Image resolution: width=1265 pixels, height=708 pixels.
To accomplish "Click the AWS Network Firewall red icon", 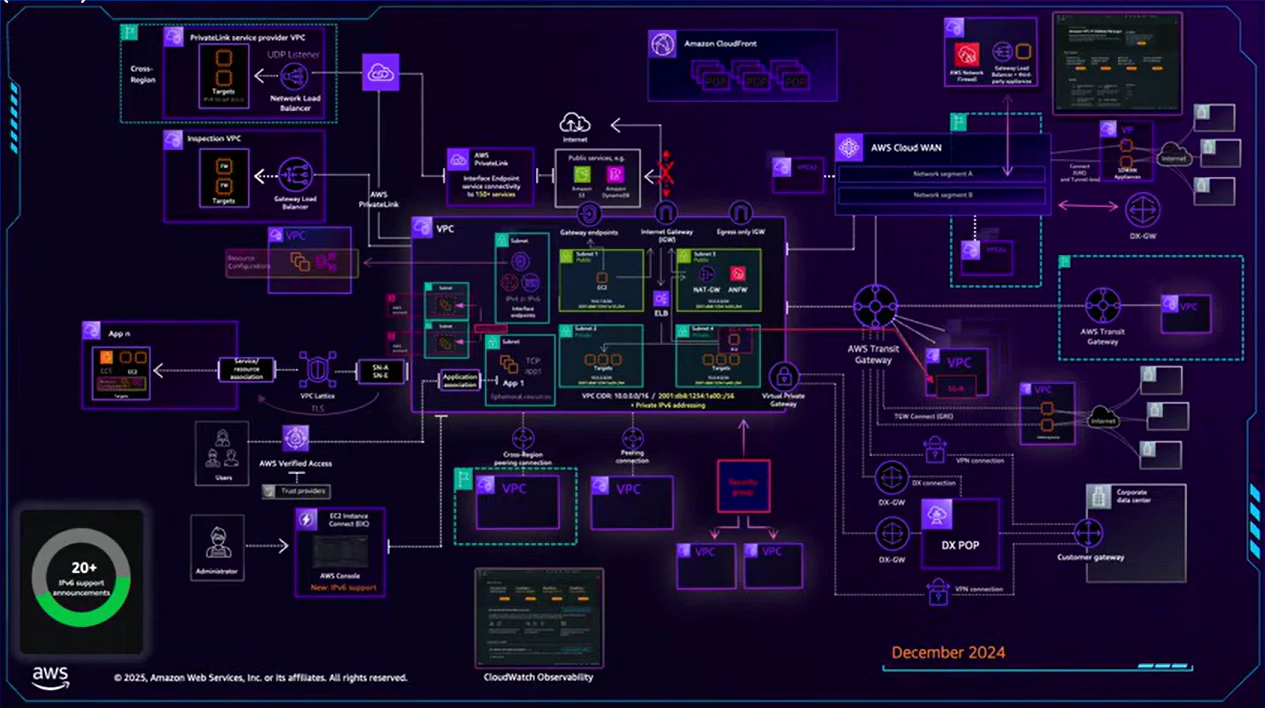I will click(967, 55).
